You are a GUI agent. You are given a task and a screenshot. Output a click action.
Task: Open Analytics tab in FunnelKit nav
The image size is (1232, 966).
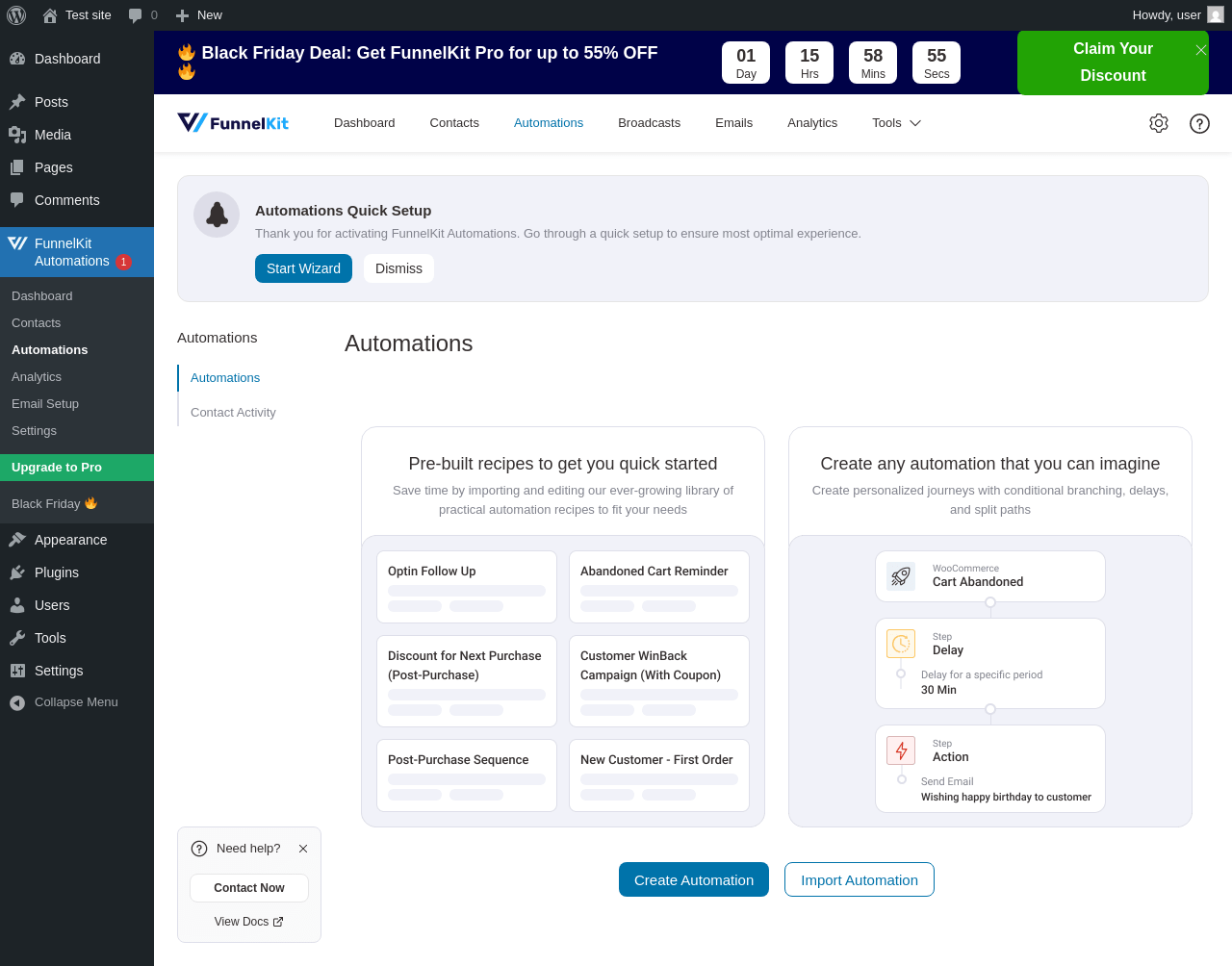coord(812,123)
